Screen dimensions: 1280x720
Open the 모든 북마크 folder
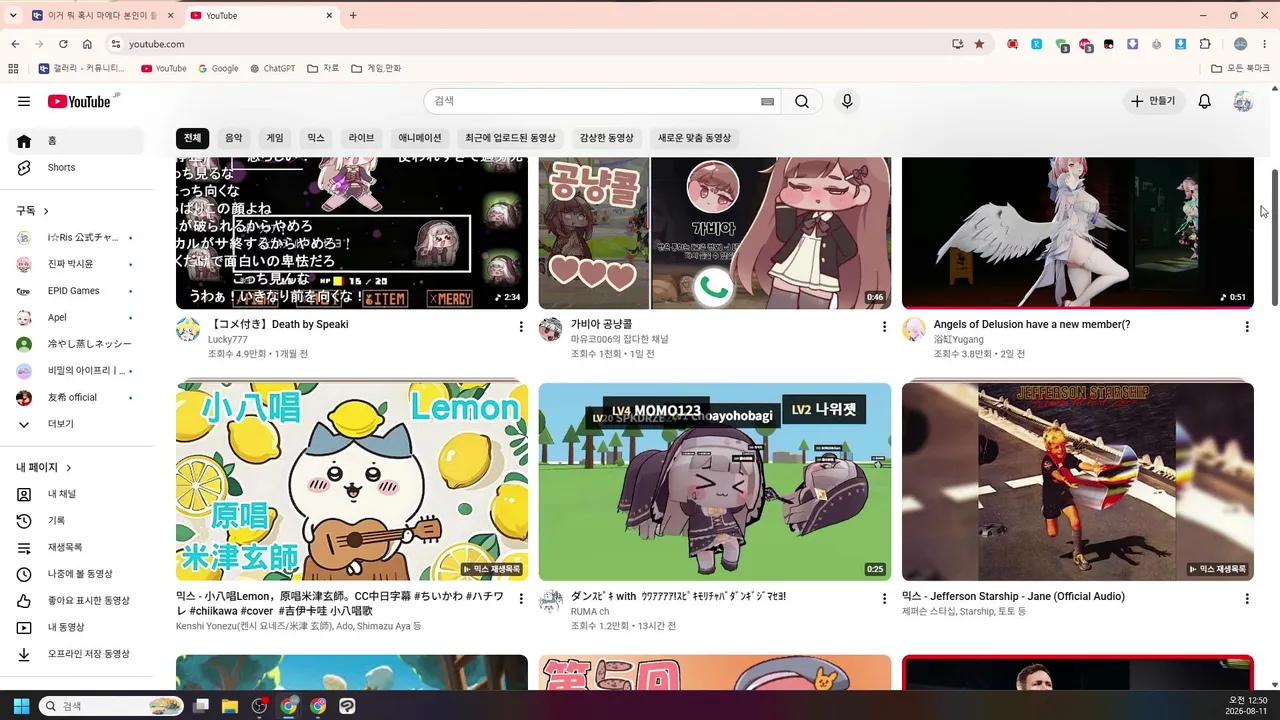[1240, 69]
